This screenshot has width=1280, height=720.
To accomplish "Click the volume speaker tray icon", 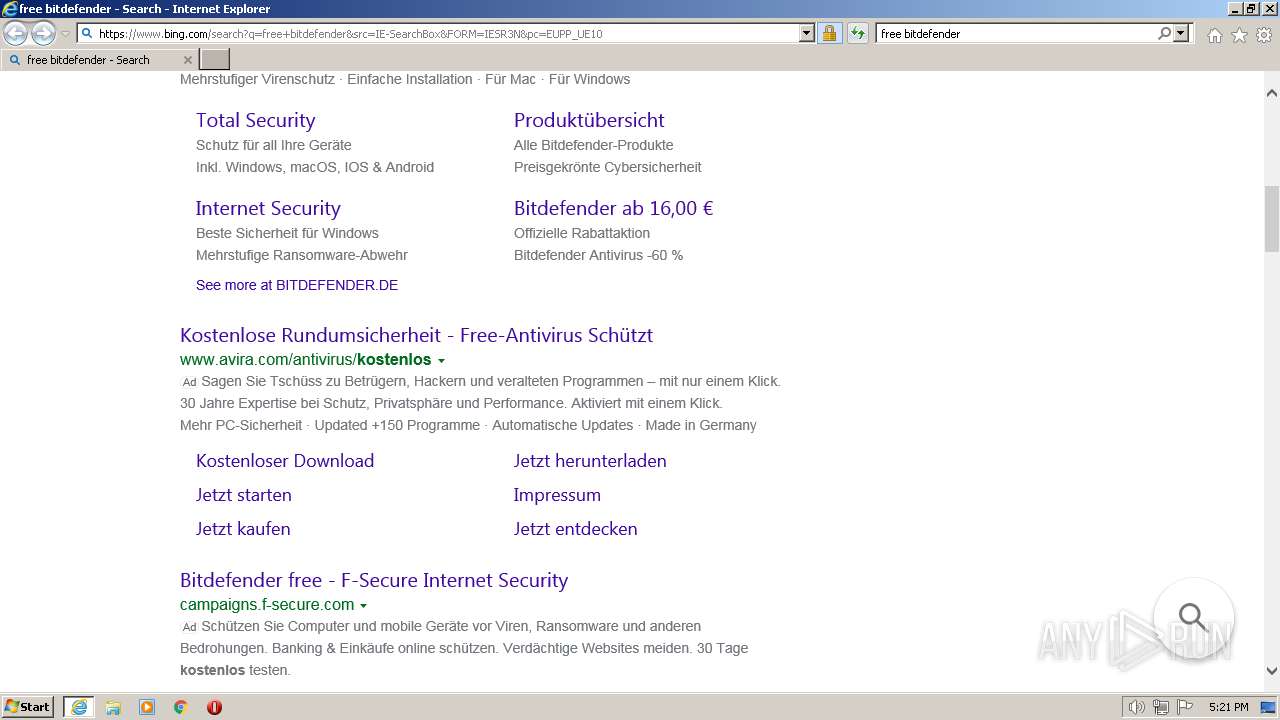I will (x=1137, y=707).
